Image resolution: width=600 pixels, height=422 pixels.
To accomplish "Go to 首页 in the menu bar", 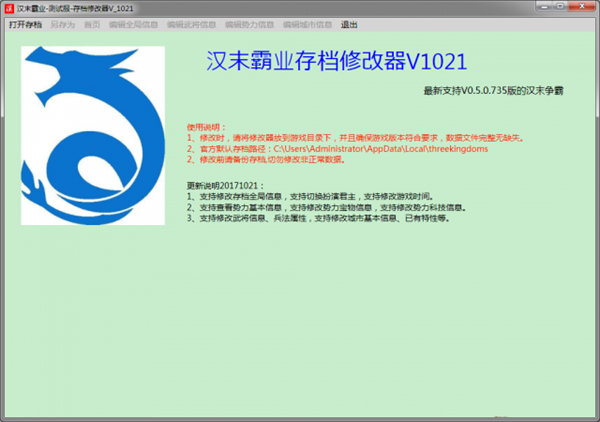I will point(92,23).
